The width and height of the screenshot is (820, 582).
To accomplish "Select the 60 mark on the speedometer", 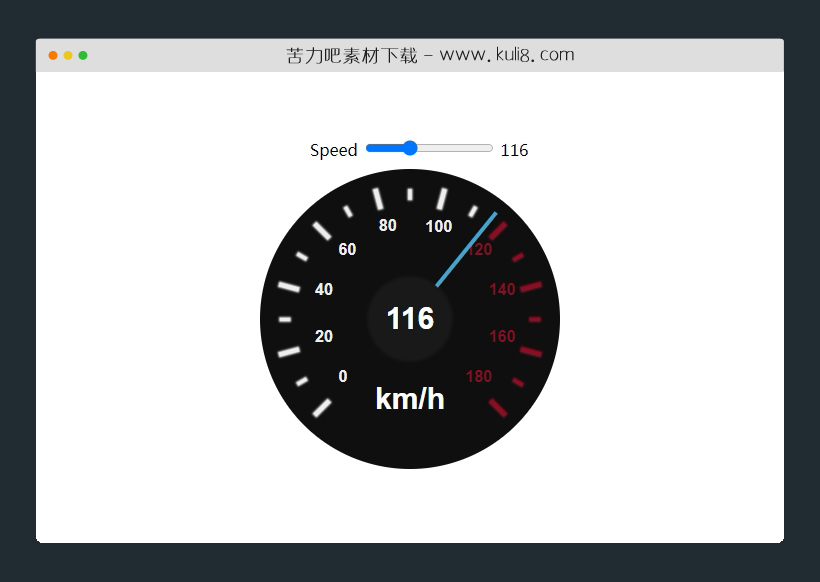I will [x=347, y=249].
